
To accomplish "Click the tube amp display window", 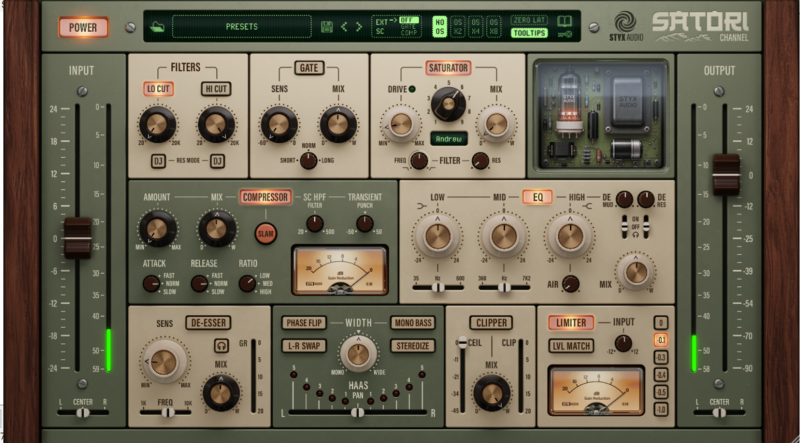I will [601, 115].
